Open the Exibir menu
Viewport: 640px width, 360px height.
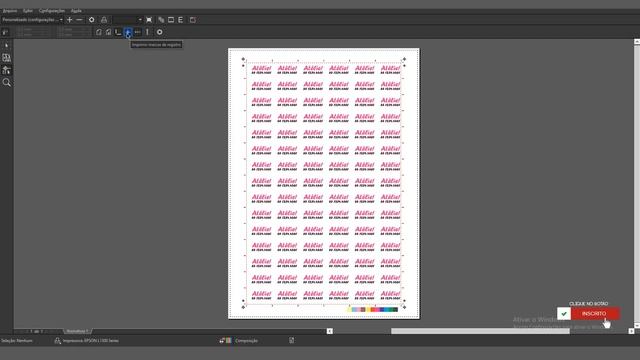pyautogui.click(x=28, y=11)
